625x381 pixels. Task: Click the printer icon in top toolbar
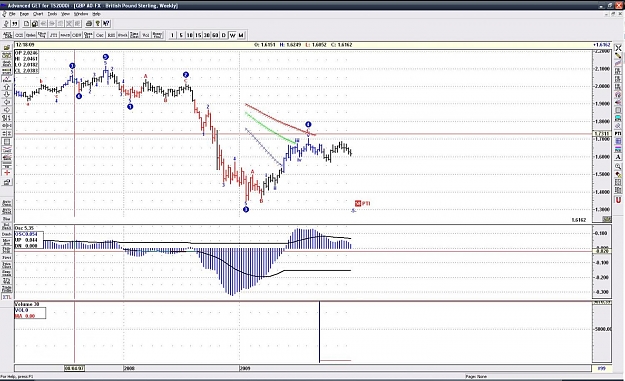click(89, 24)
